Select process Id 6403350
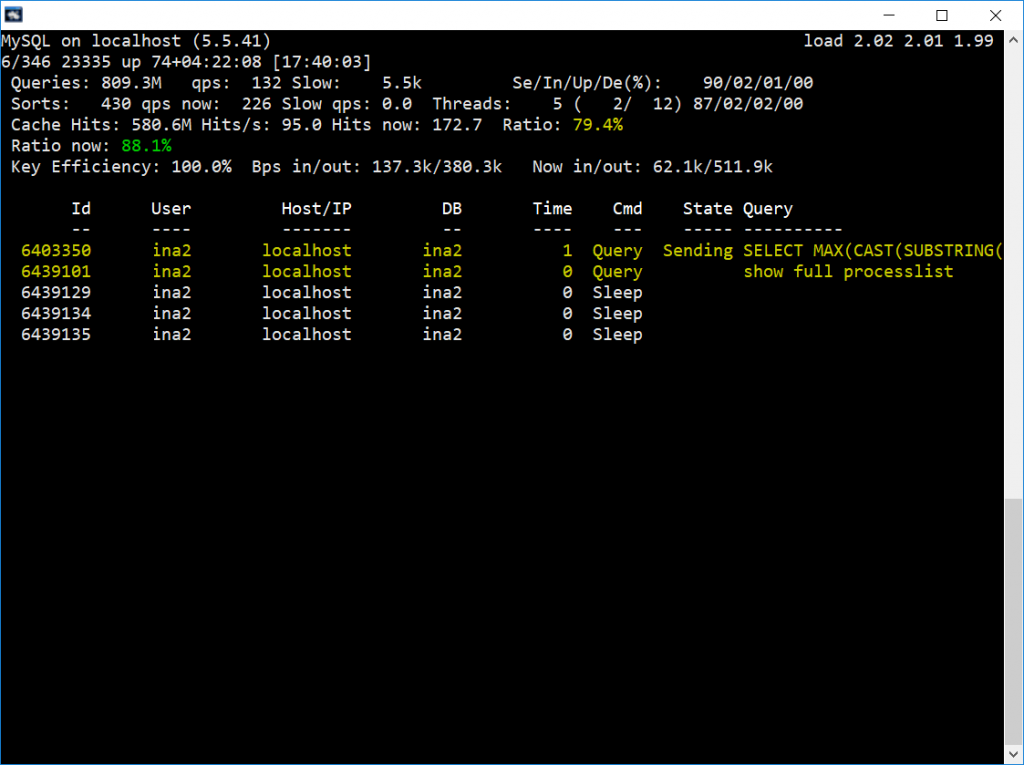Image resolution: width=1024 pixels, height=765 pixels. 56,251
